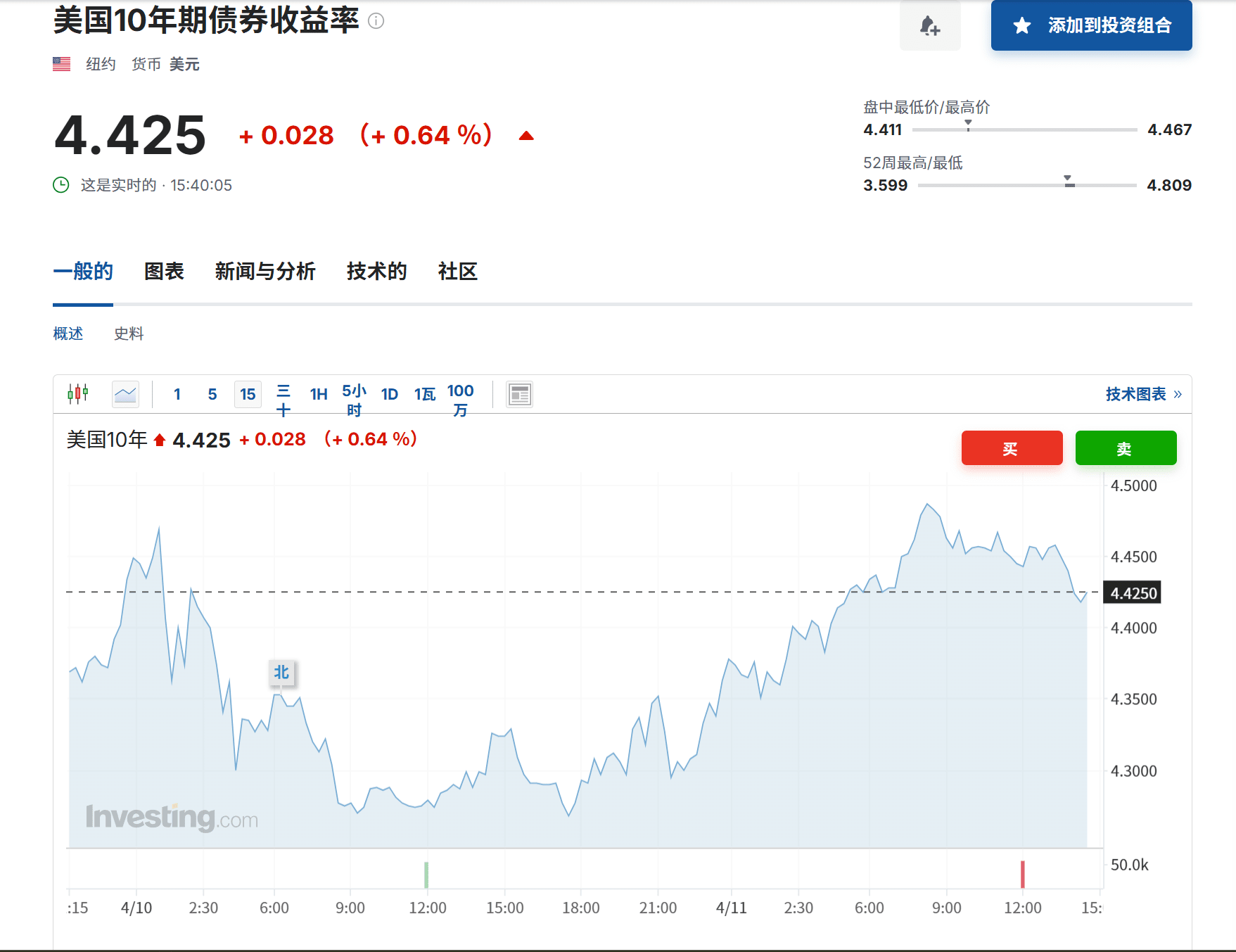Switch chart to candlestick view

point(78,394)
